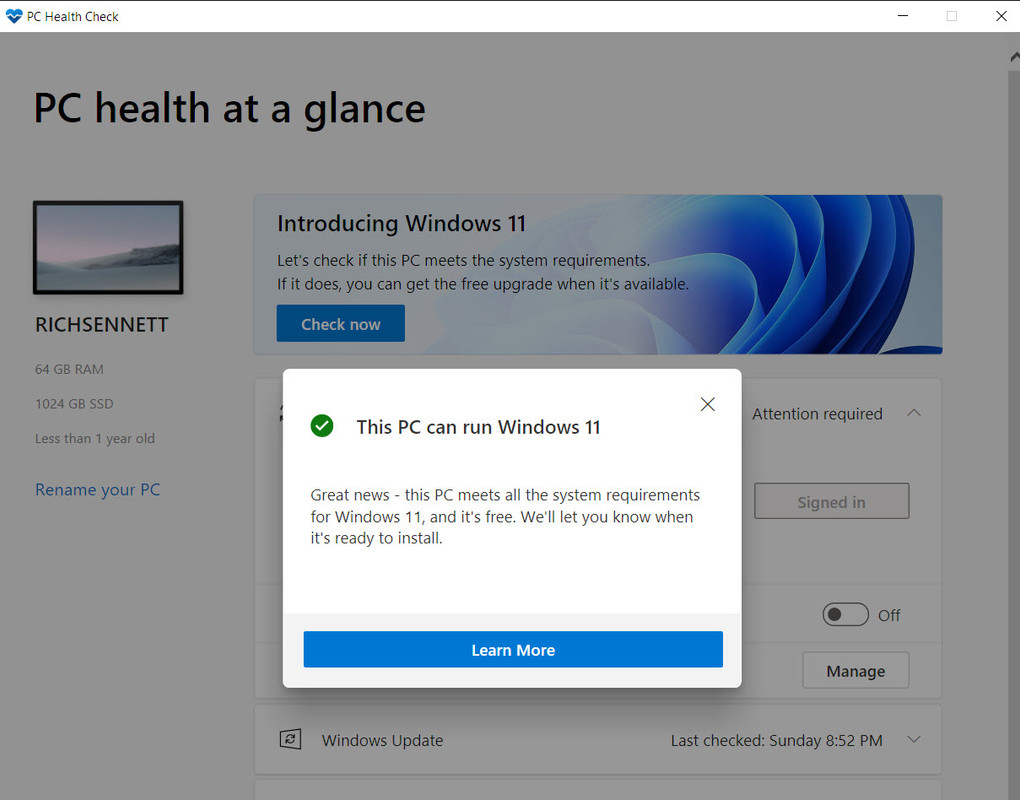Click the Less than 1 year old text

[x=95, y=438]
